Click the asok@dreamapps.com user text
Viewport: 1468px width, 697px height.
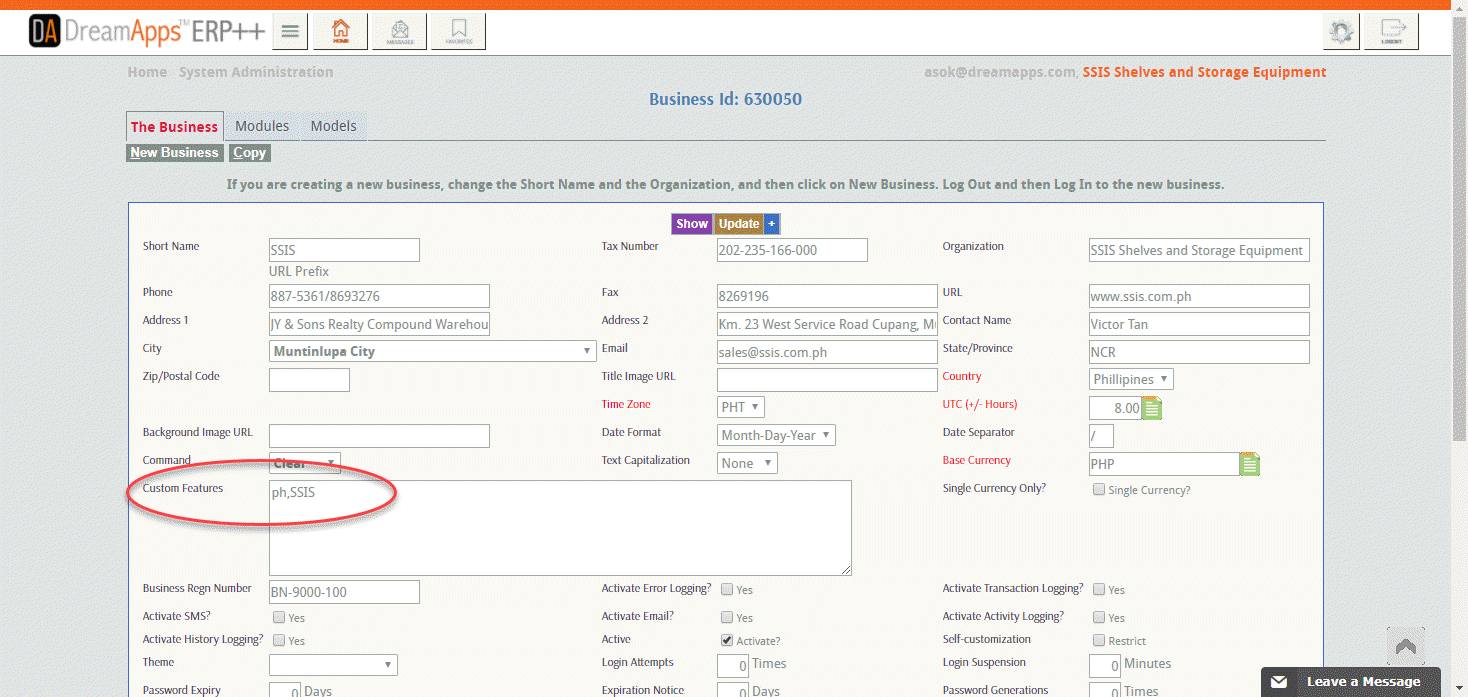[x=1000, y=72]
